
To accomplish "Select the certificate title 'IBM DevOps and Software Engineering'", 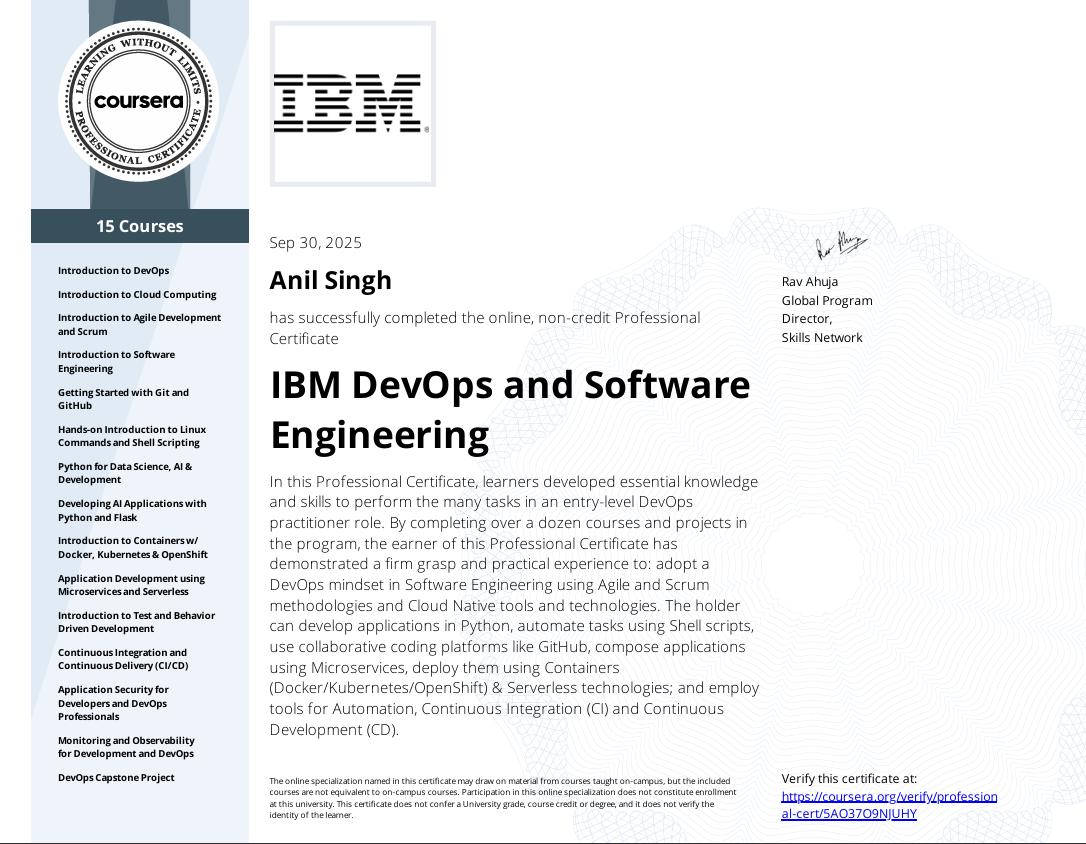I will click(x=509, y=410).
